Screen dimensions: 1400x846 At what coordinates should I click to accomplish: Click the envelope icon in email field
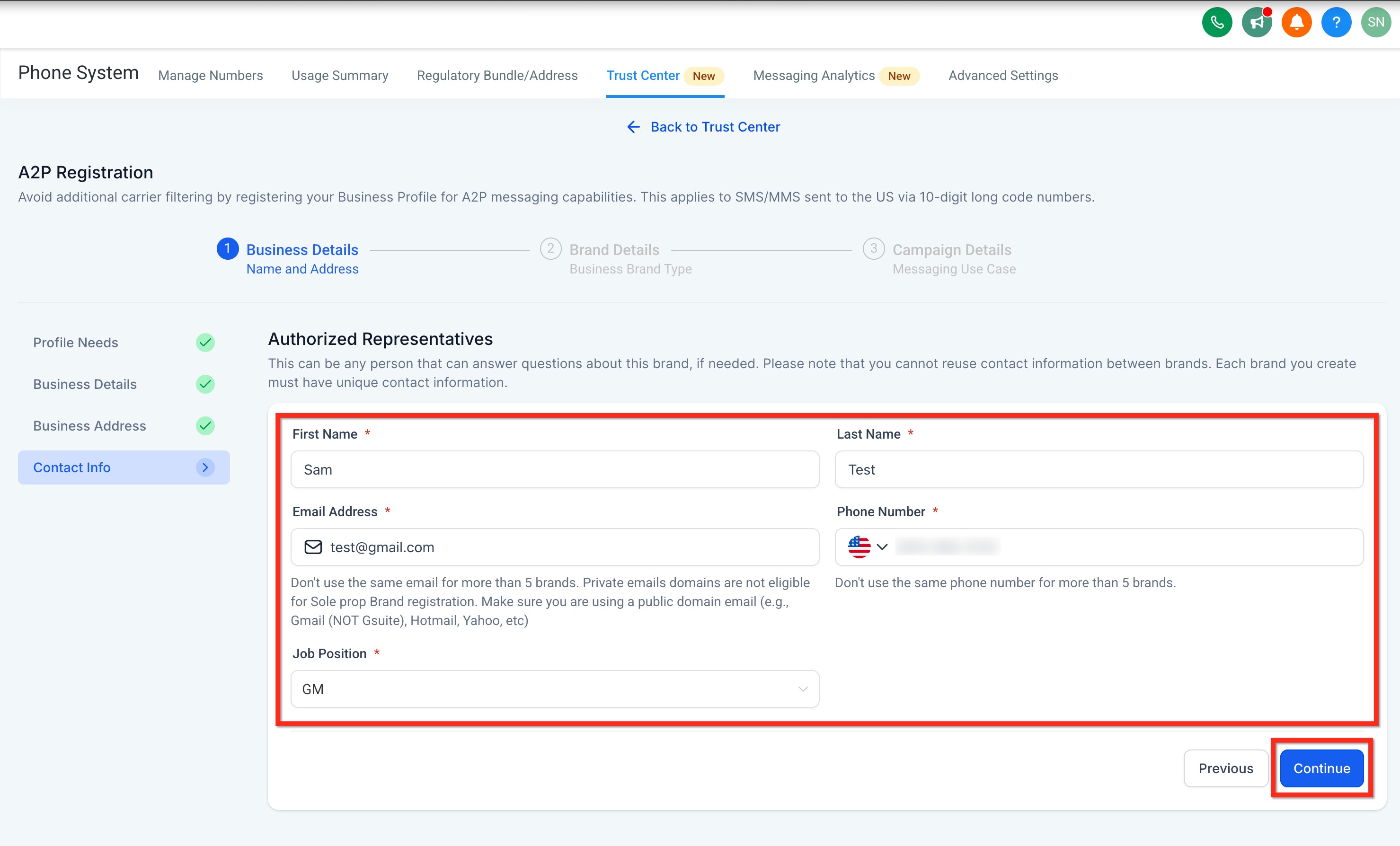313,546
